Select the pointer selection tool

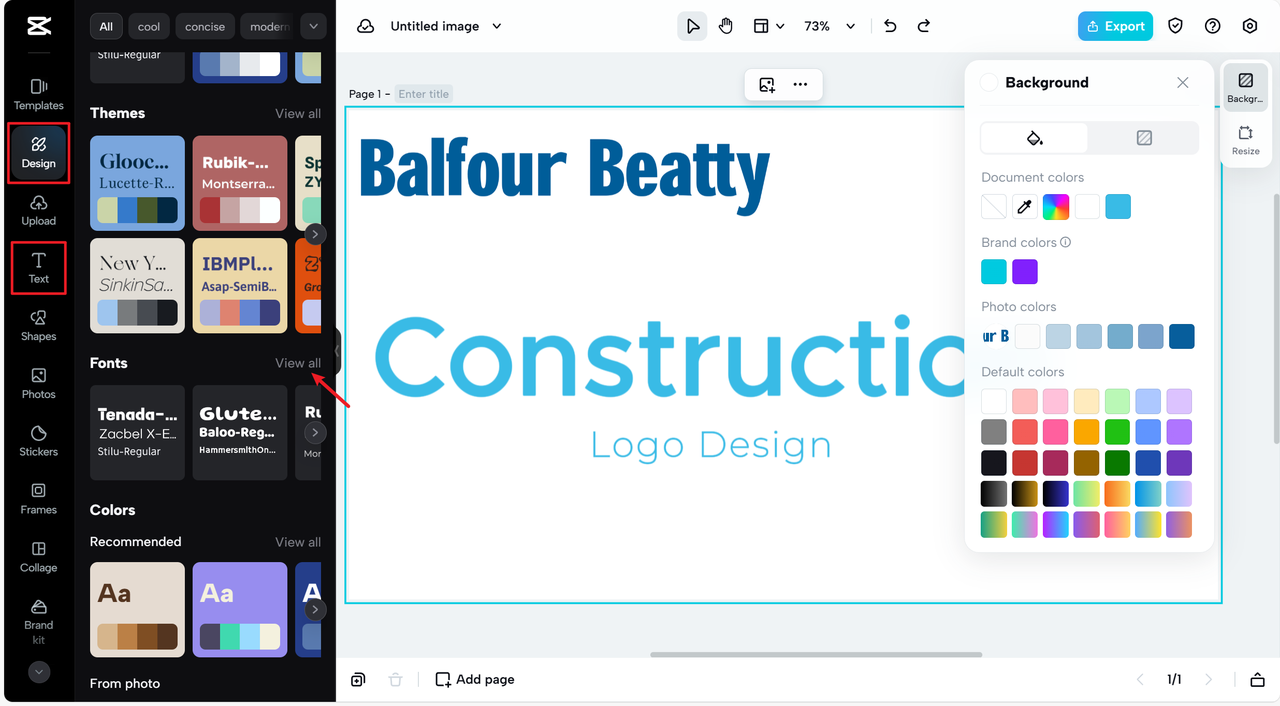coord(692,26)
